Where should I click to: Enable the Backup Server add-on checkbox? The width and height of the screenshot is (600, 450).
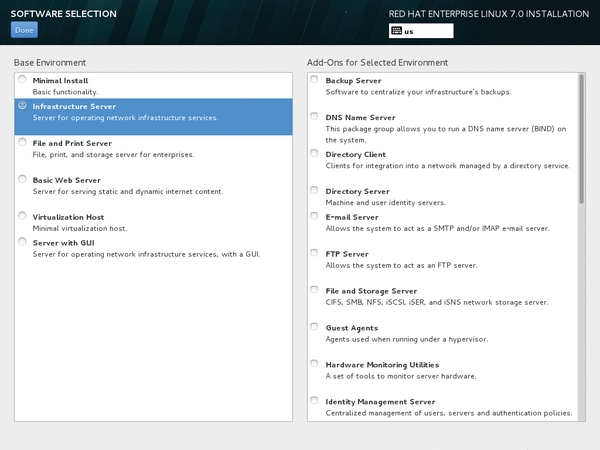[x=314, y=79]
